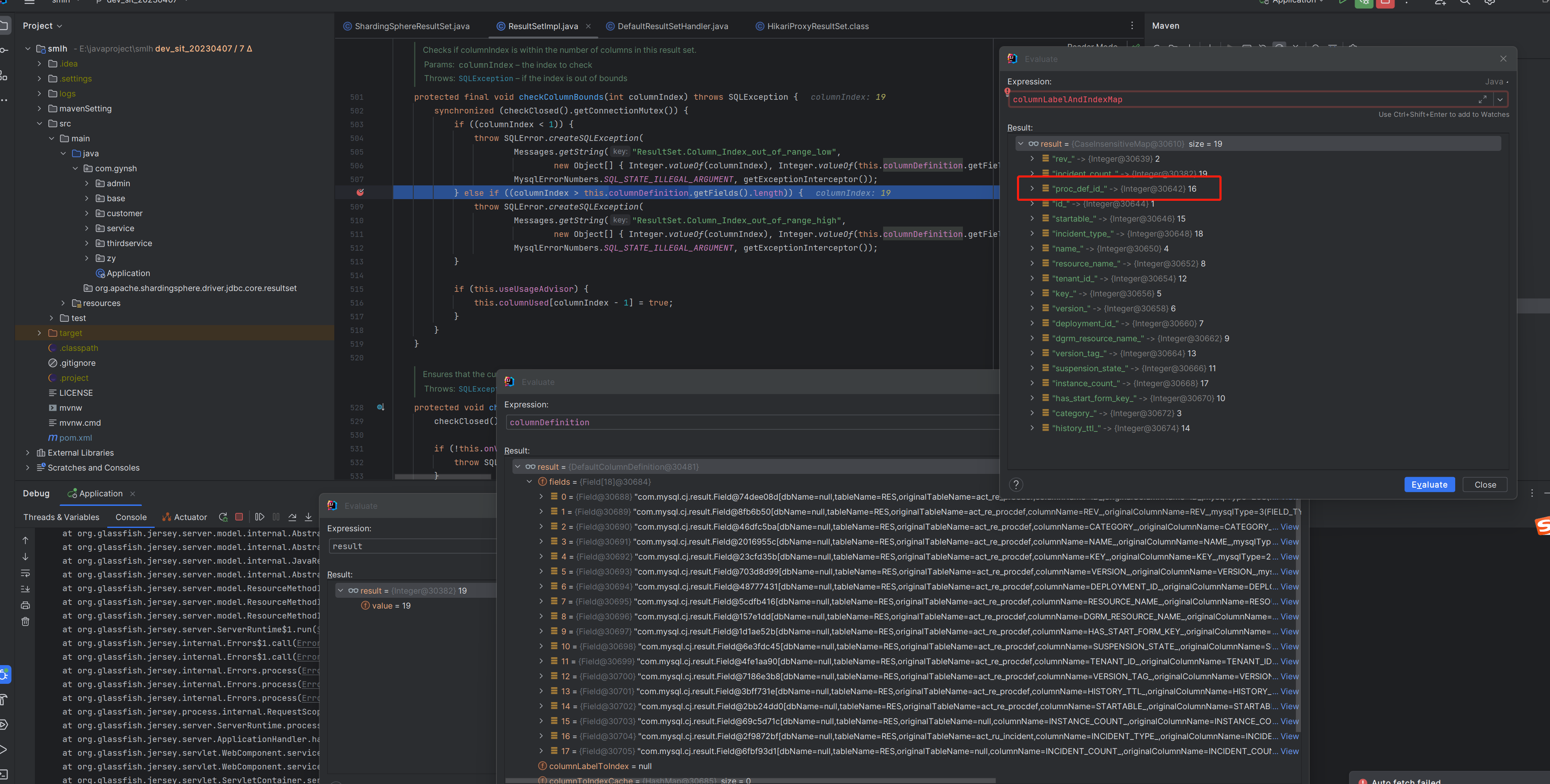This screenshot has width=1550, height=784.
Task: Clear all console output with trash icon
Action: (25, 621)
